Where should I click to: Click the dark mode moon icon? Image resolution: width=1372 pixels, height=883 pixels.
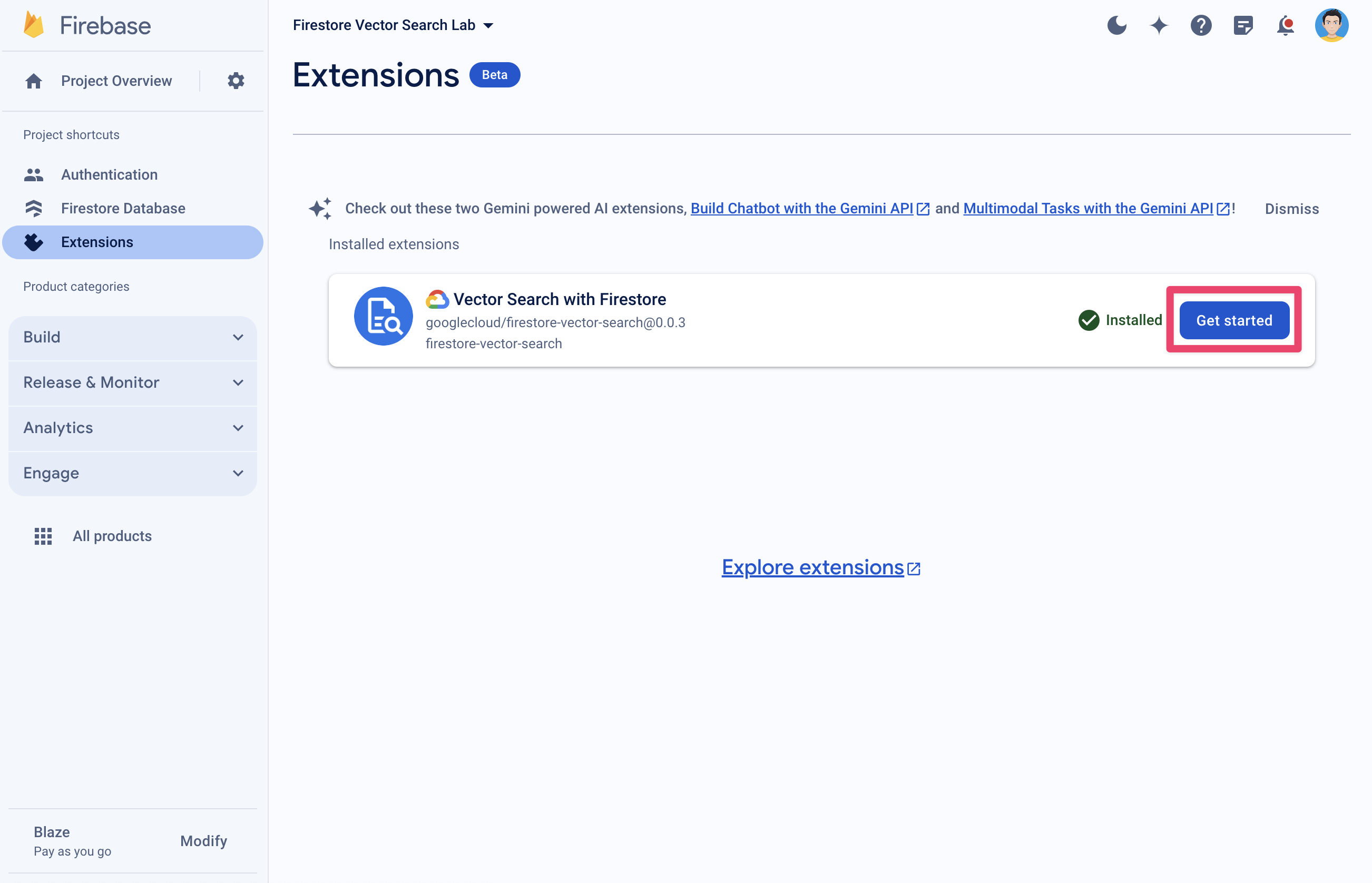tap(1116, 25)
